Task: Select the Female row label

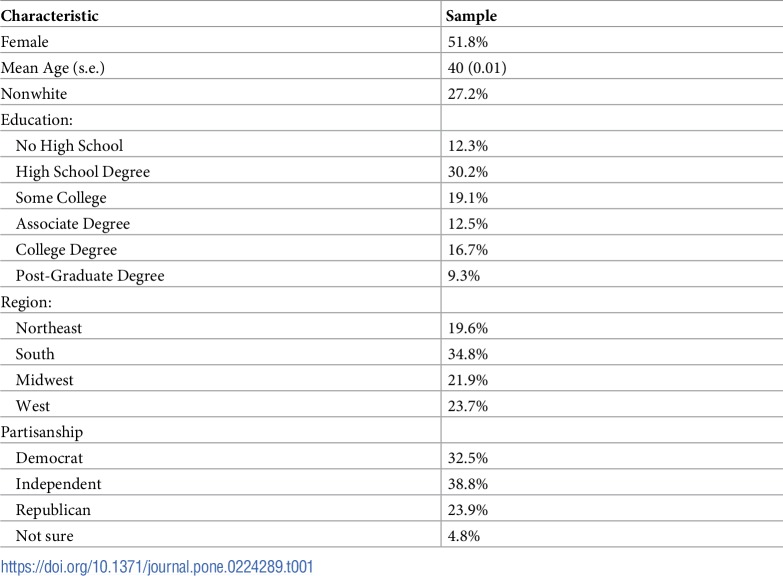Action: pos(24,41)
